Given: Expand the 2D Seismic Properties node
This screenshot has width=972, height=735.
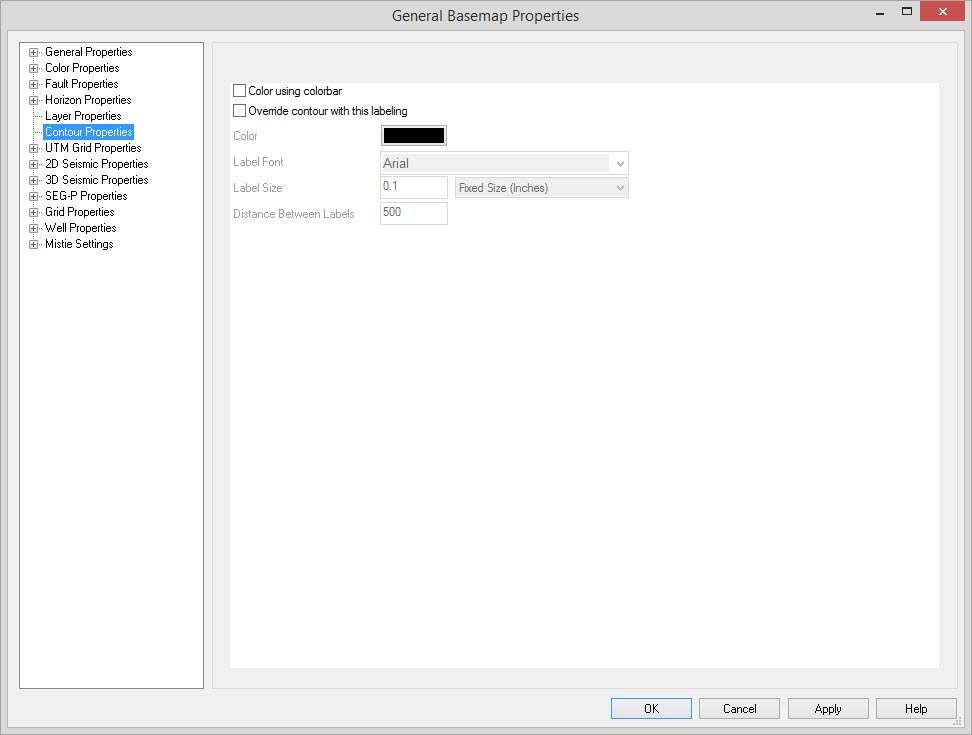Looking at the screenshot, I should 34,164.
